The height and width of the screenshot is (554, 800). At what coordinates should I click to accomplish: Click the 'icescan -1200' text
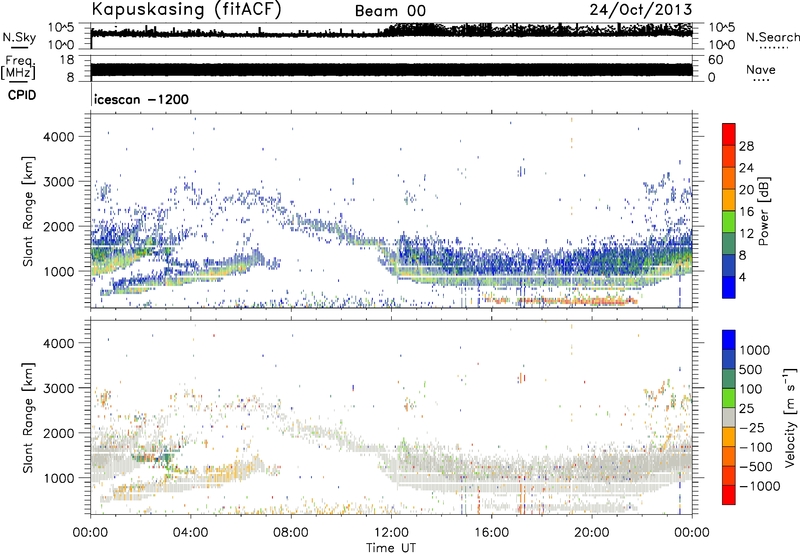tap(141, 99)
